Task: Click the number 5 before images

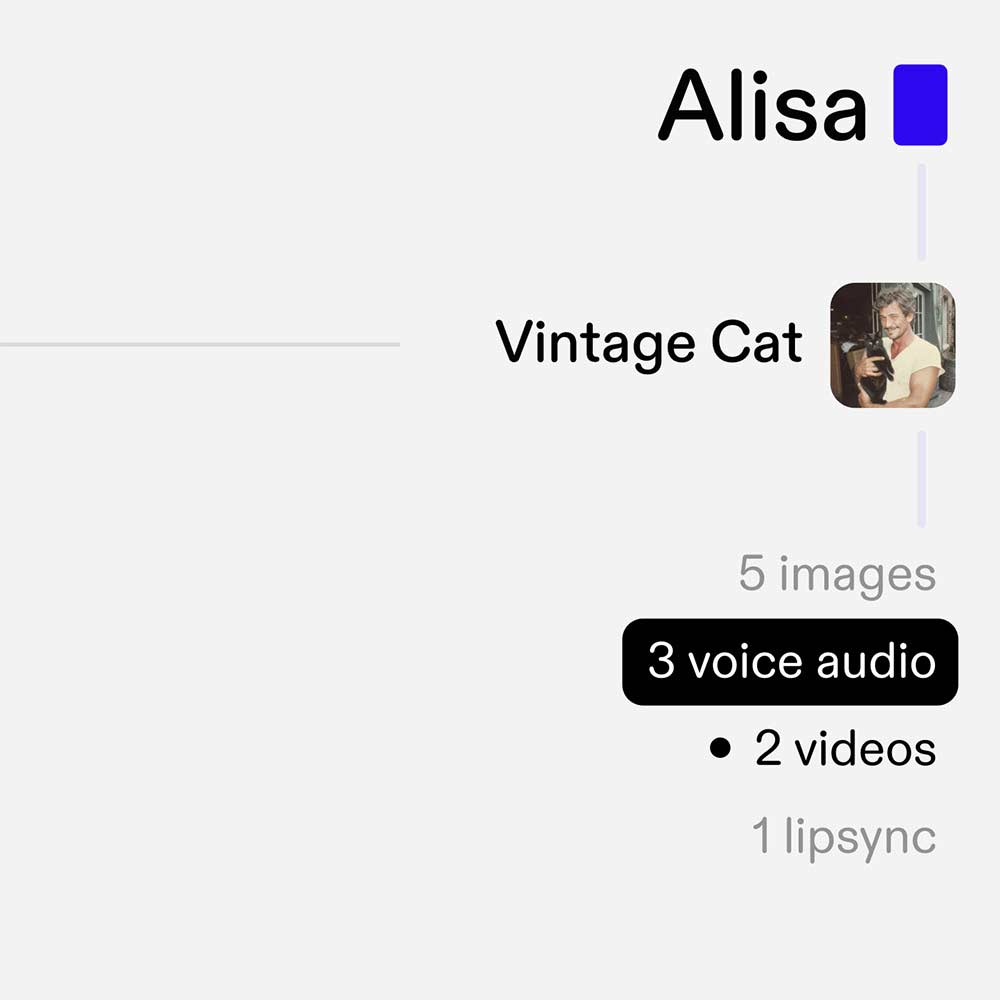Action: [x=752, y=574]
